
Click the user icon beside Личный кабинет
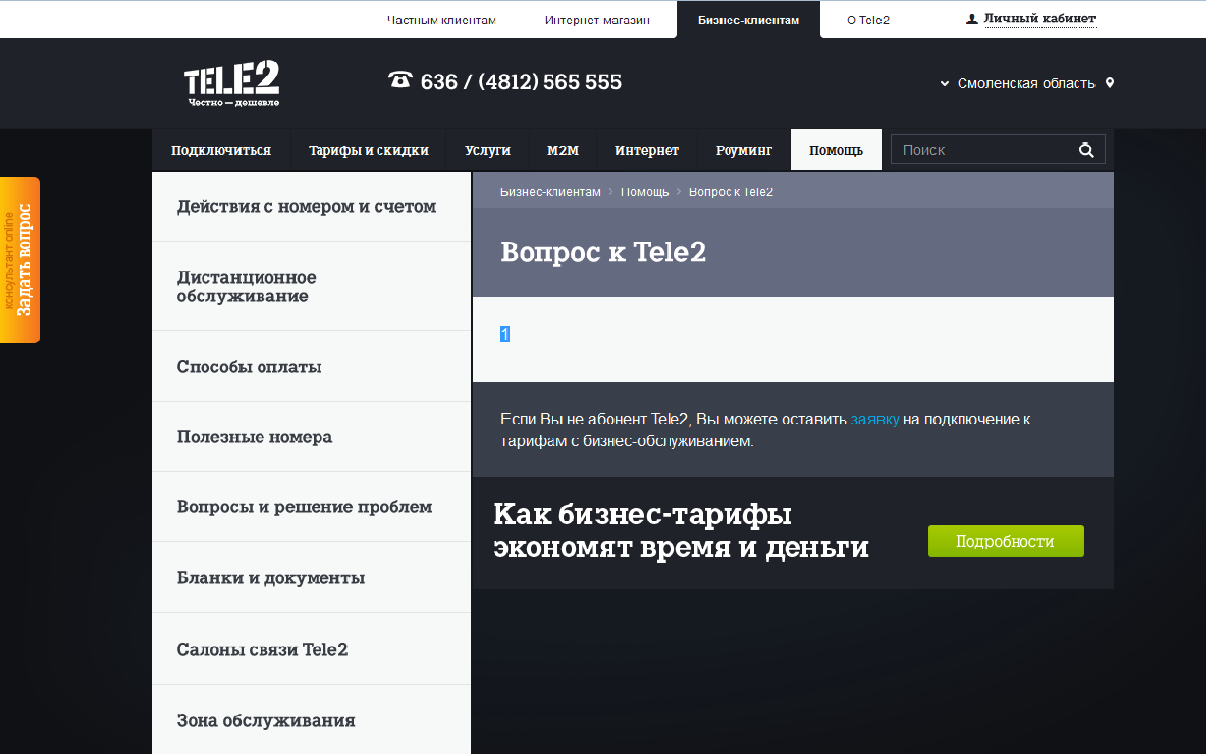[971, 19]
